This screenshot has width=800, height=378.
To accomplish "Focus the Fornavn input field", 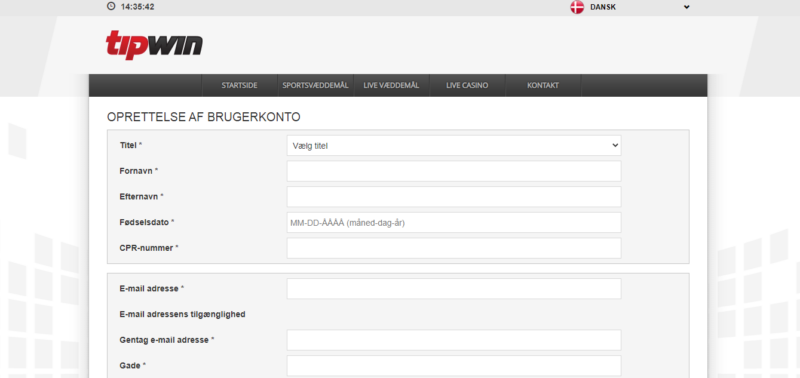I will [454, 171].
